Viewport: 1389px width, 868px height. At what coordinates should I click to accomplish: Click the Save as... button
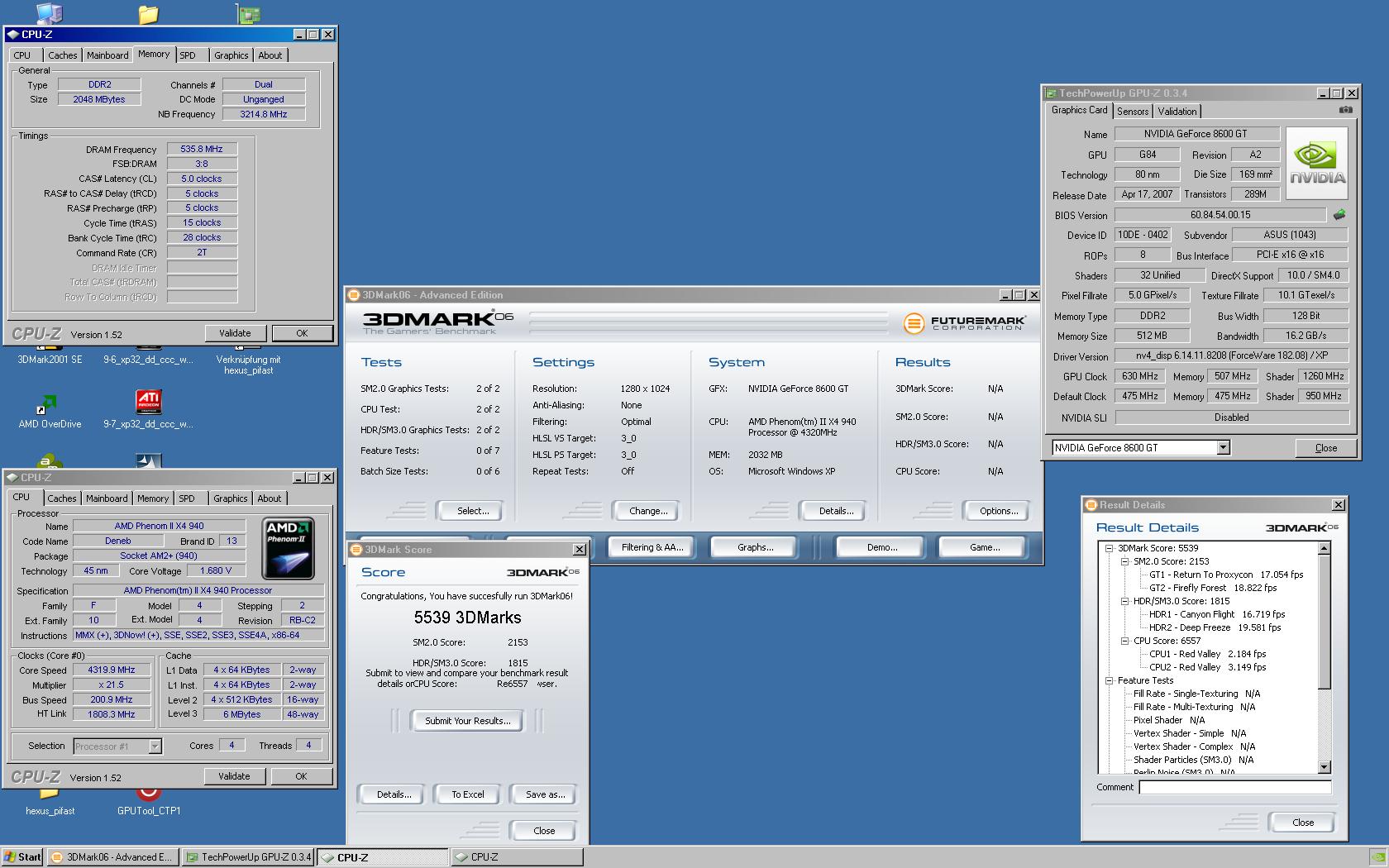546,794
